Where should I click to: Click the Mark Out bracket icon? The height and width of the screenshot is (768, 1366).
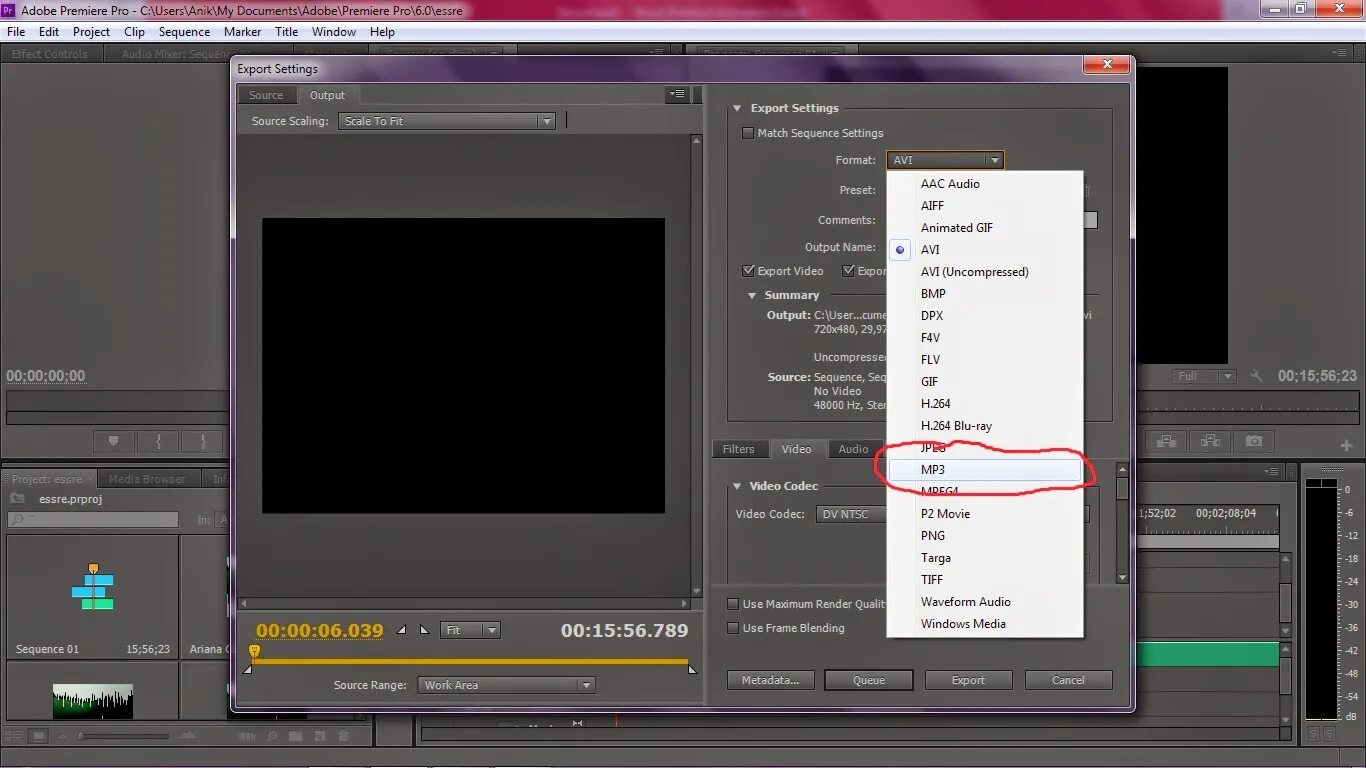(204, 441)
